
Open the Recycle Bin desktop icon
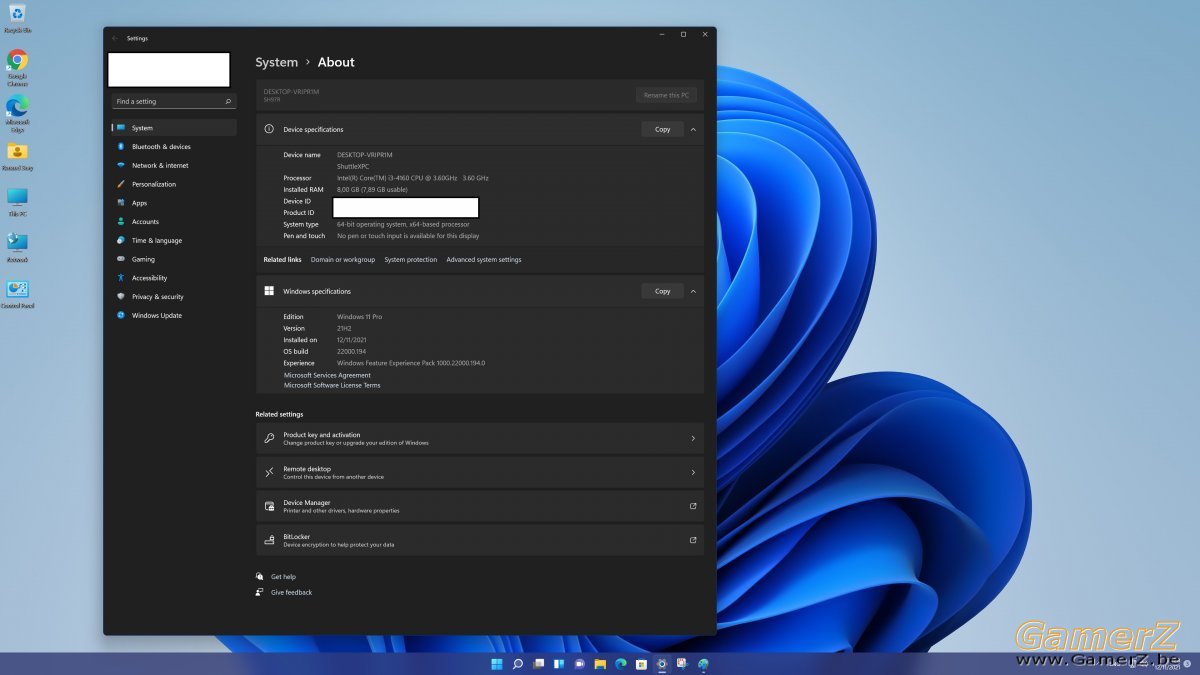point(17,18)
